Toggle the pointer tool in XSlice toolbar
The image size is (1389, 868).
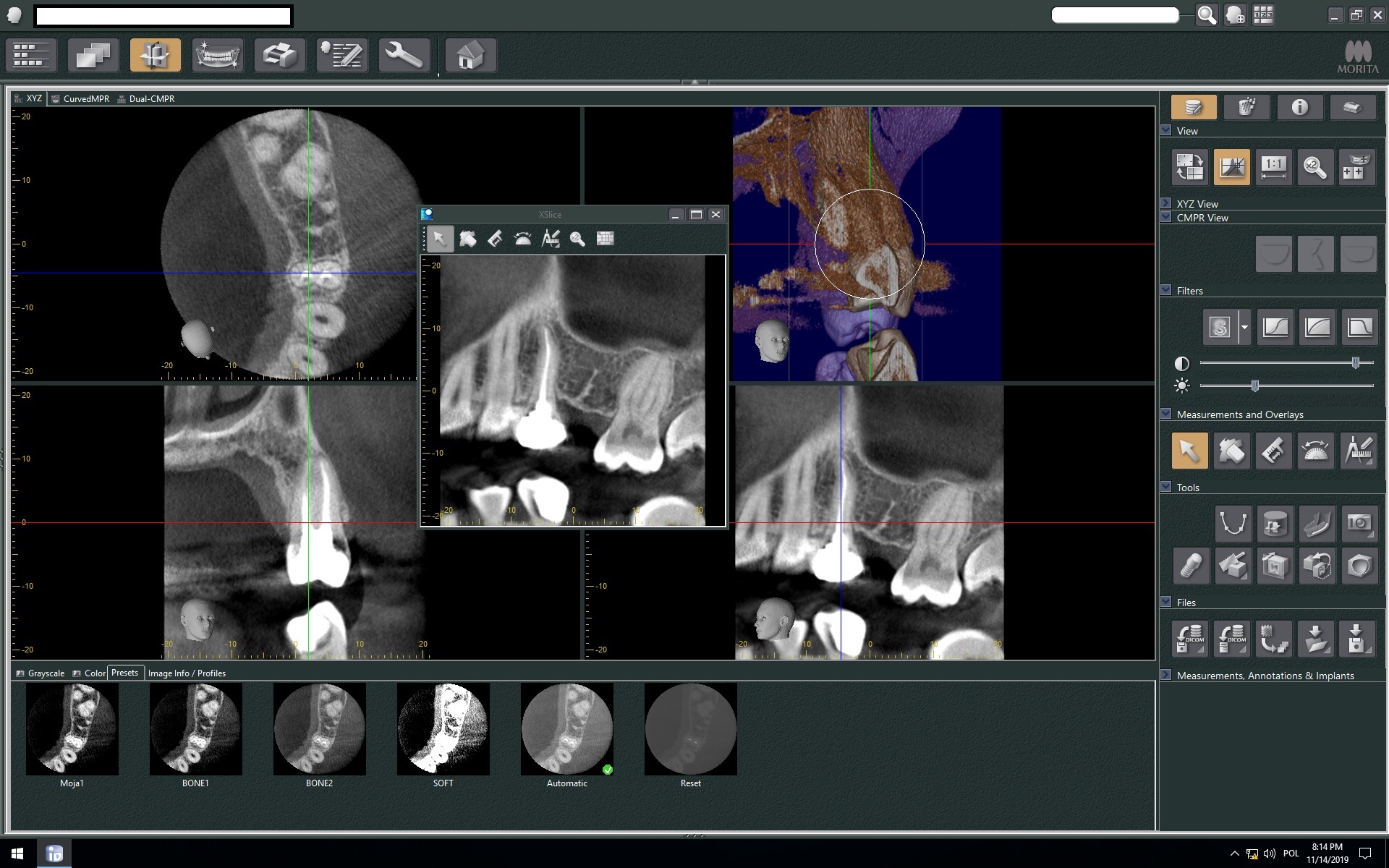tap(440, 238)
